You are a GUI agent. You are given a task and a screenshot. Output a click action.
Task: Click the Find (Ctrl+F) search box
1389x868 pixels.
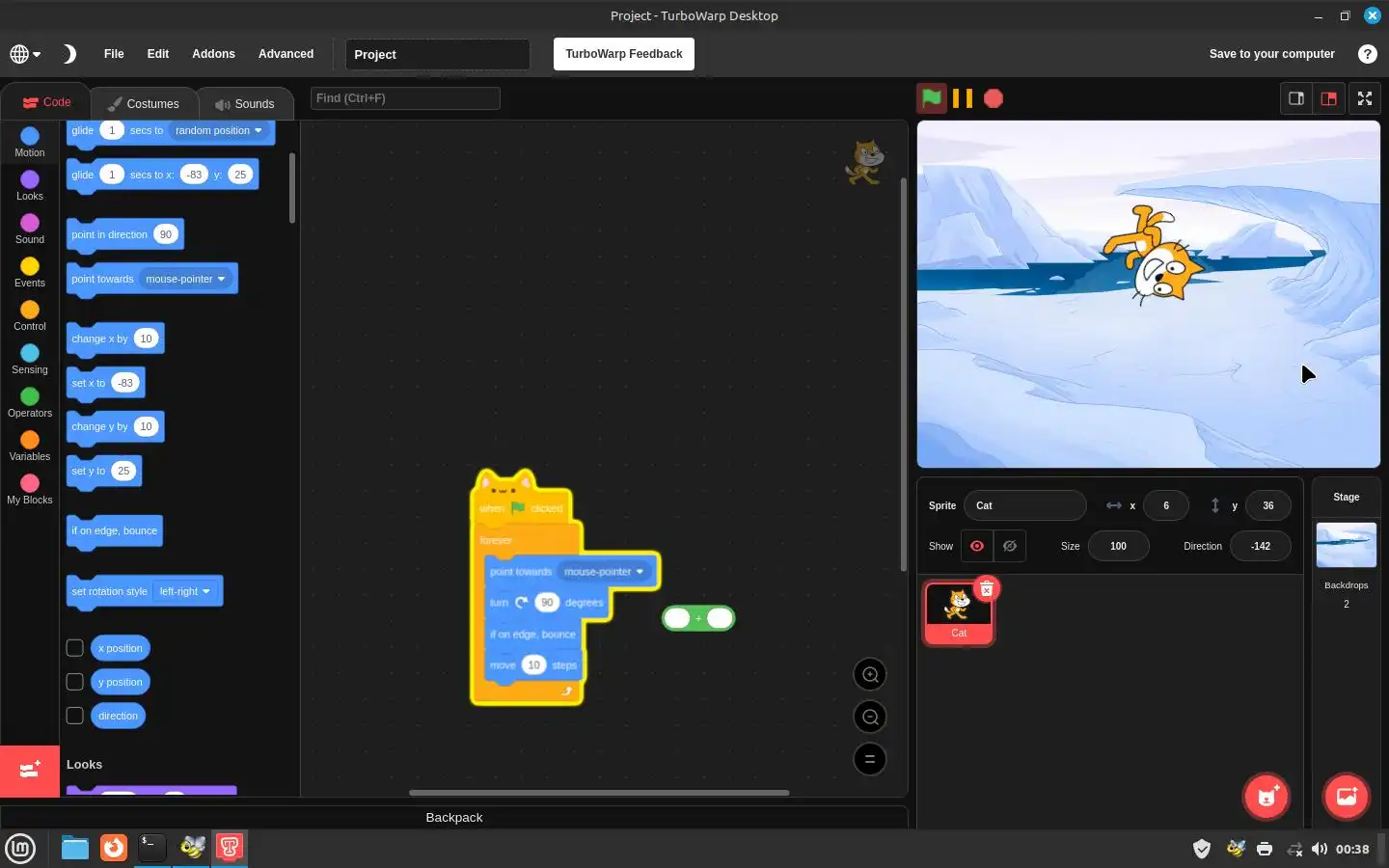[x=405, y=98]
